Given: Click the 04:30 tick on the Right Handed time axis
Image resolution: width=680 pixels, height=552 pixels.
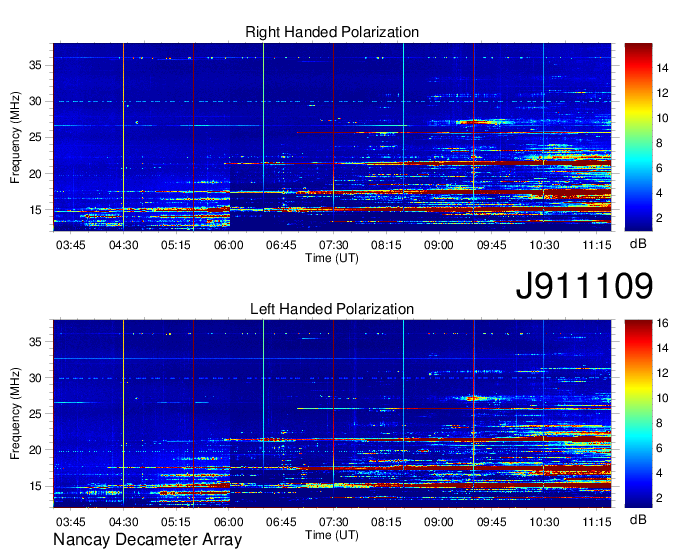Looking at the screenshot, I should 124,245.
